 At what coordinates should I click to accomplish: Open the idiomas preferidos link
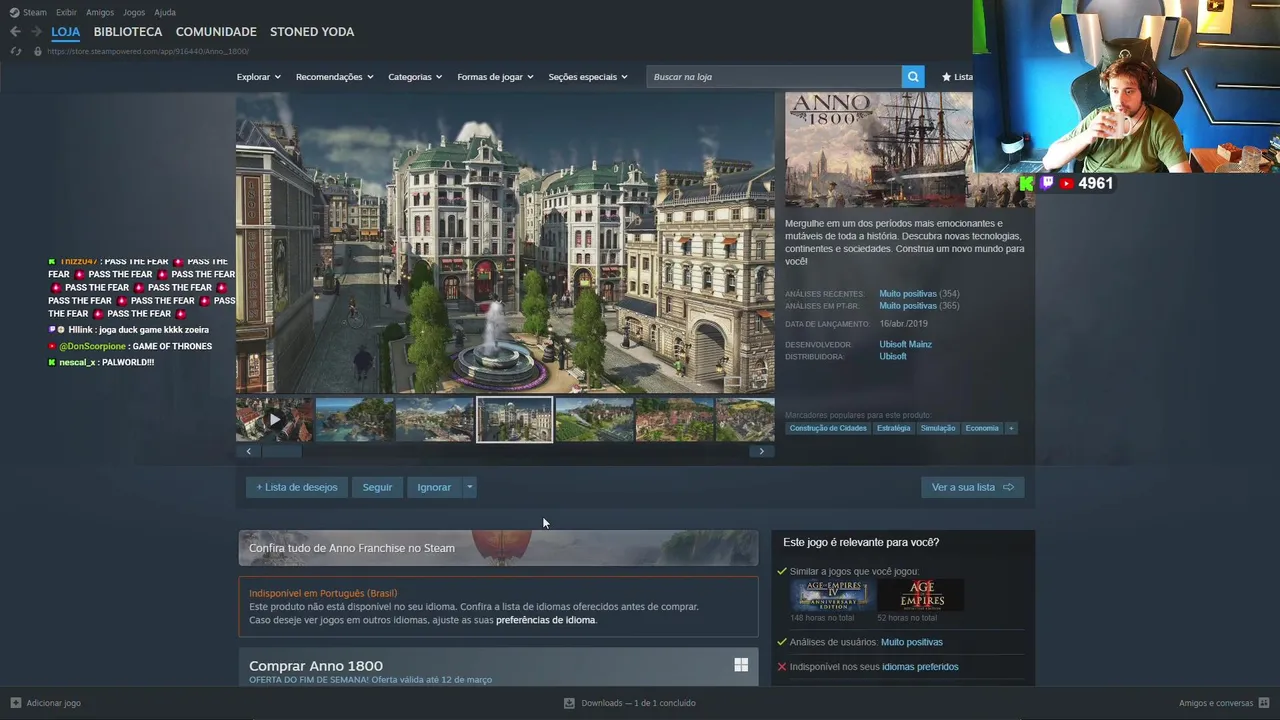coord(920,667)
